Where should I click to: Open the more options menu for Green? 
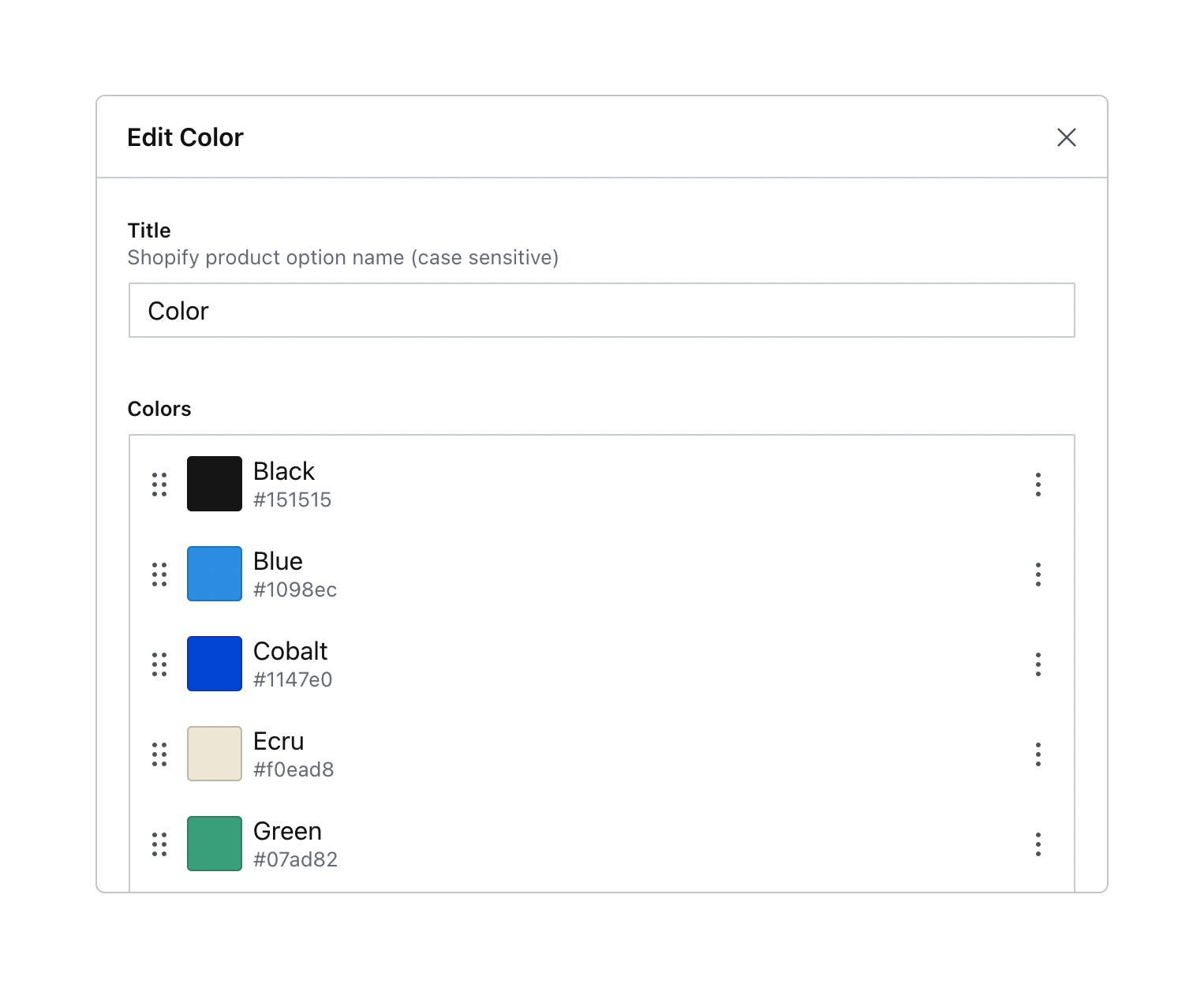click(1038, 844)
